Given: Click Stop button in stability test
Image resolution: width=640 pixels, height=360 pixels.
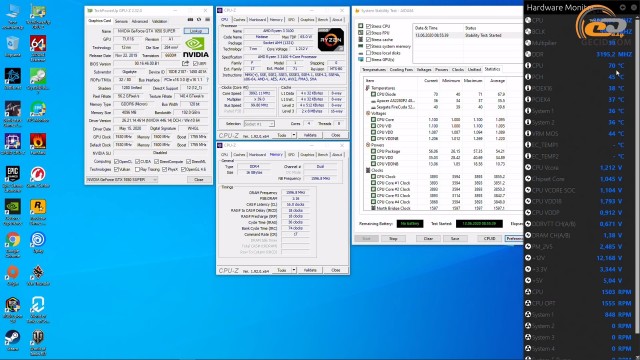Looking at the screenshot, I should [393, 238].
